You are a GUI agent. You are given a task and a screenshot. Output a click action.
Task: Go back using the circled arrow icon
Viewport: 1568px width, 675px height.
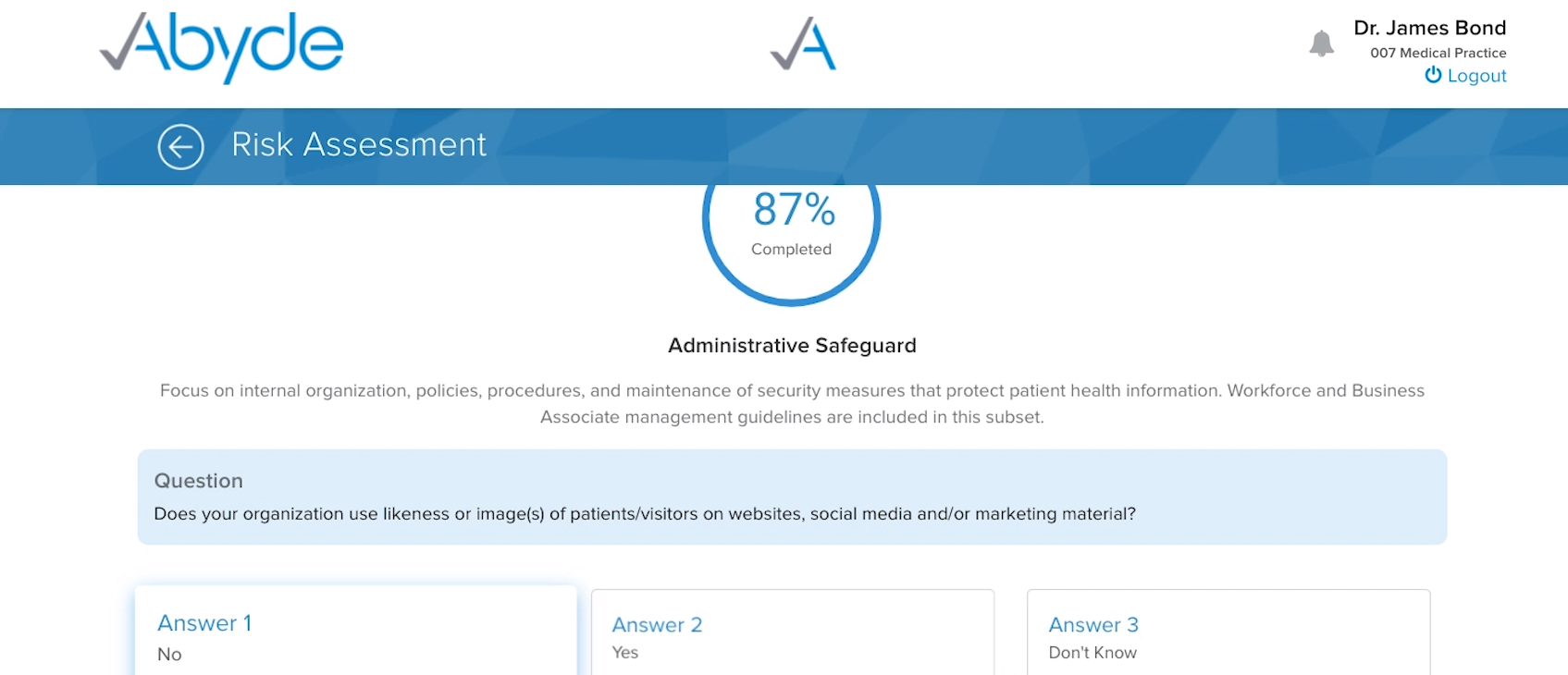click(x=180, y=146)
